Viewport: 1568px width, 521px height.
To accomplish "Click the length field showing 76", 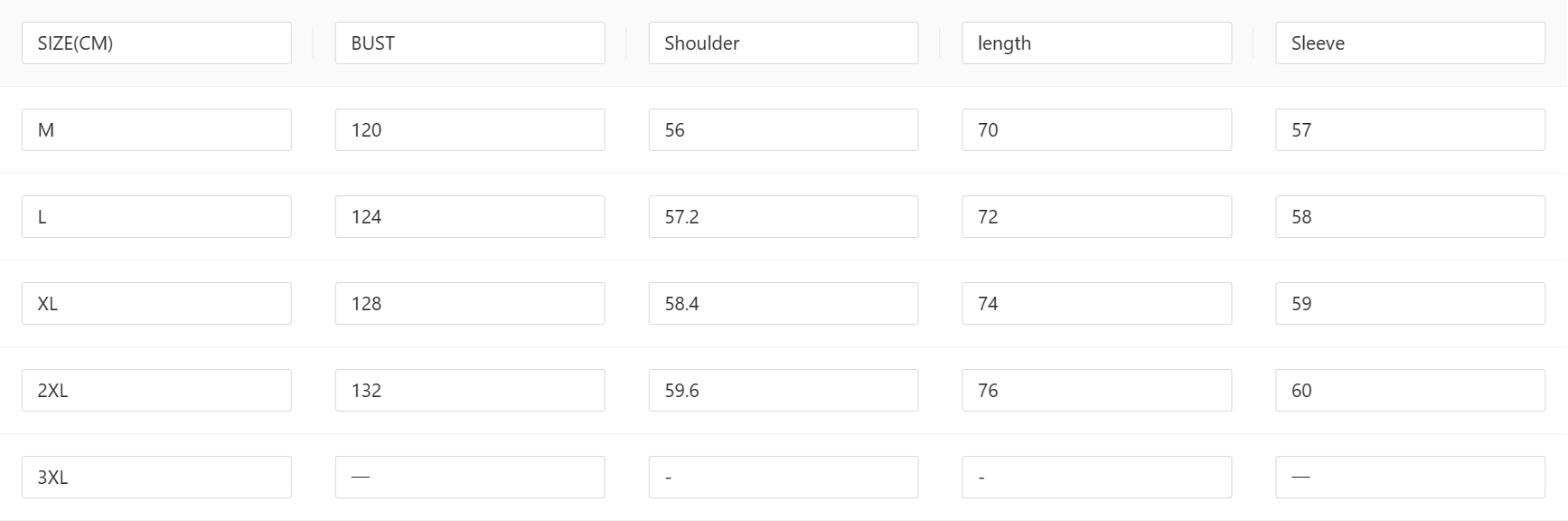I will point(1096,391).
